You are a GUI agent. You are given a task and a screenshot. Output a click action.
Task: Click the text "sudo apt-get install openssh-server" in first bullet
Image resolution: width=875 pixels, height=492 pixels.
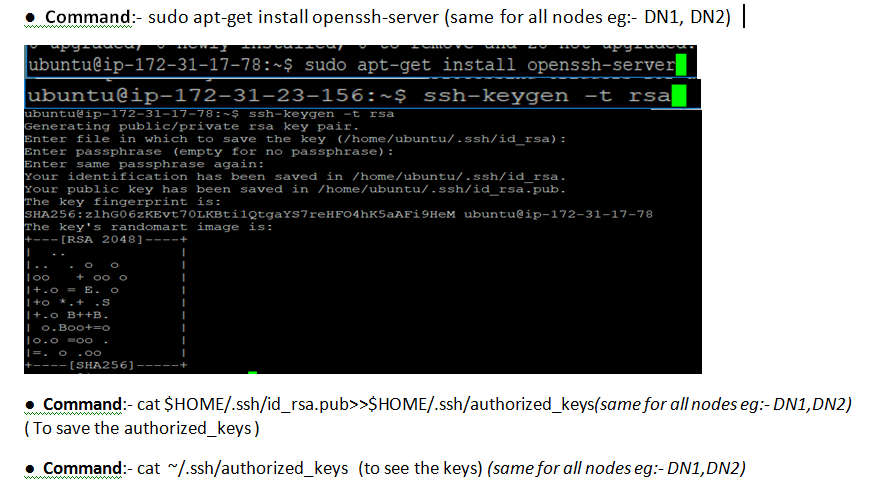coord(294,17)
